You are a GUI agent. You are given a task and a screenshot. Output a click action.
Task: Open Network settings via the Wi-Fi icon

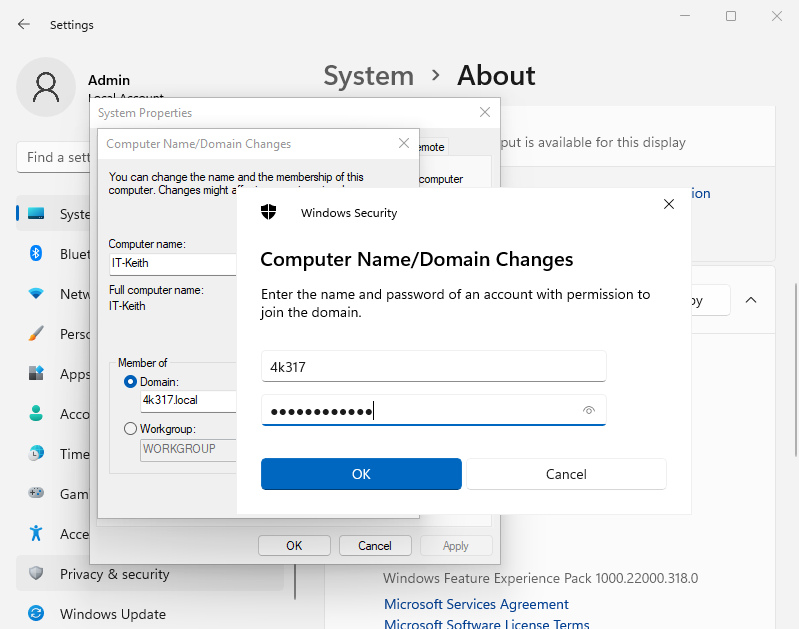[x=36, y=294]
